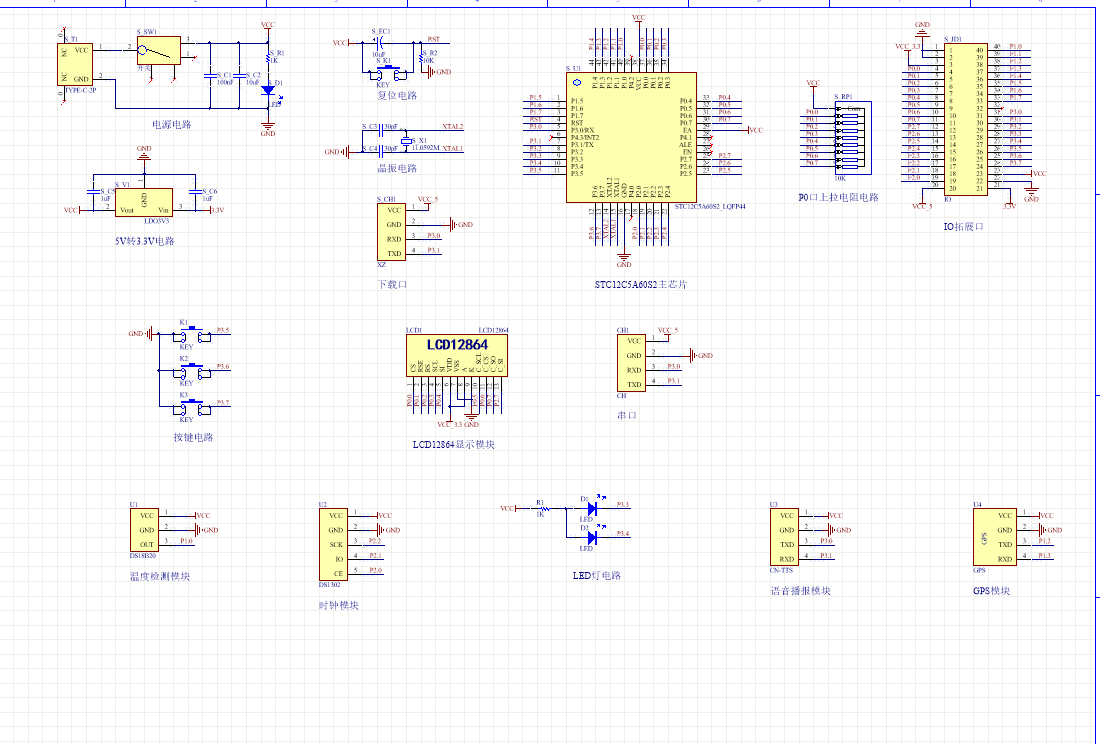This screenshot has height=744, width=1100.
Task: Click the LDO3V3 regulator S_V1
Action: coord(144,202)
